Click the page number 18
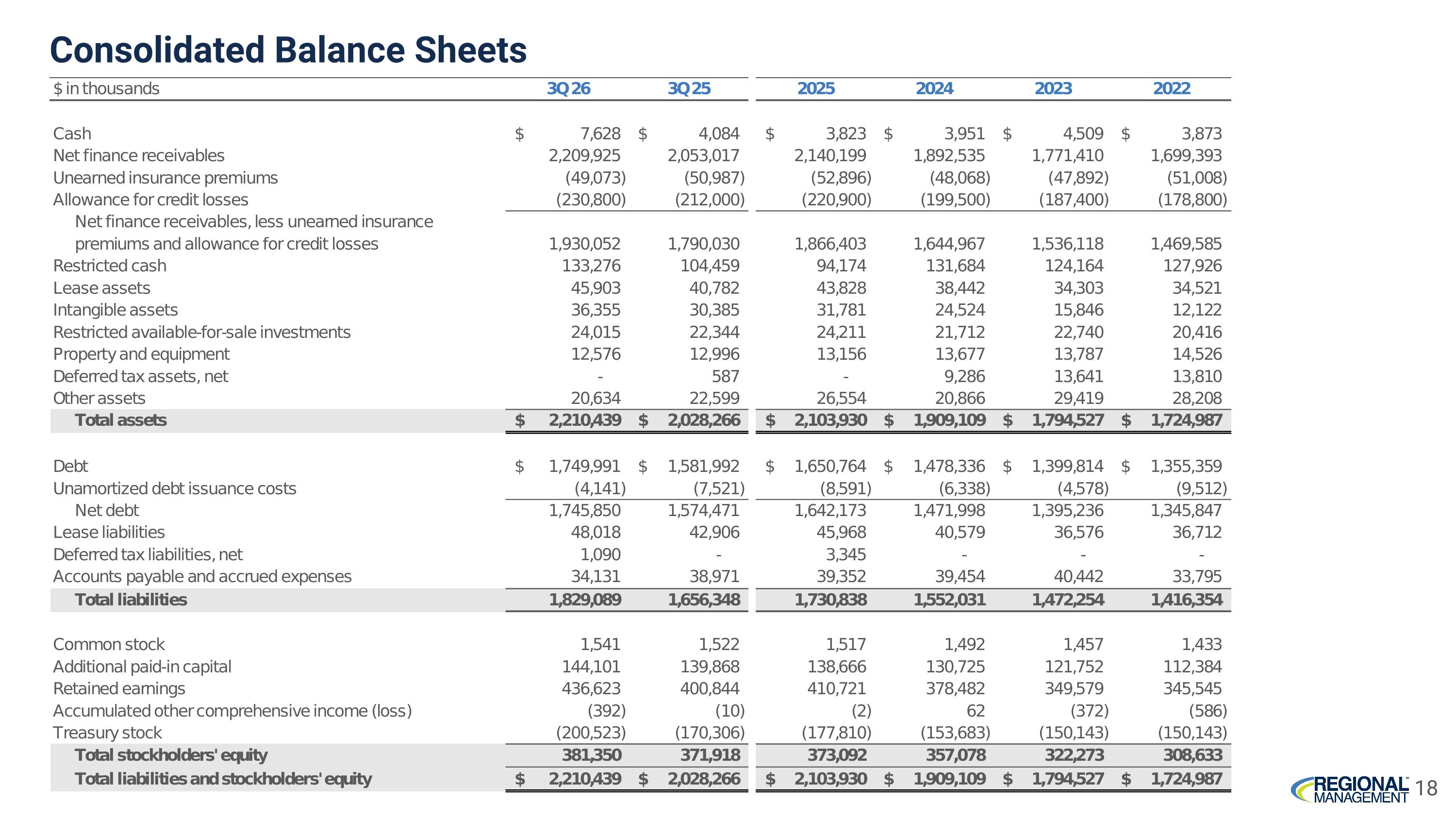Image resolution: width=1456 pixels, height=819 pixels. [1427, 788]
